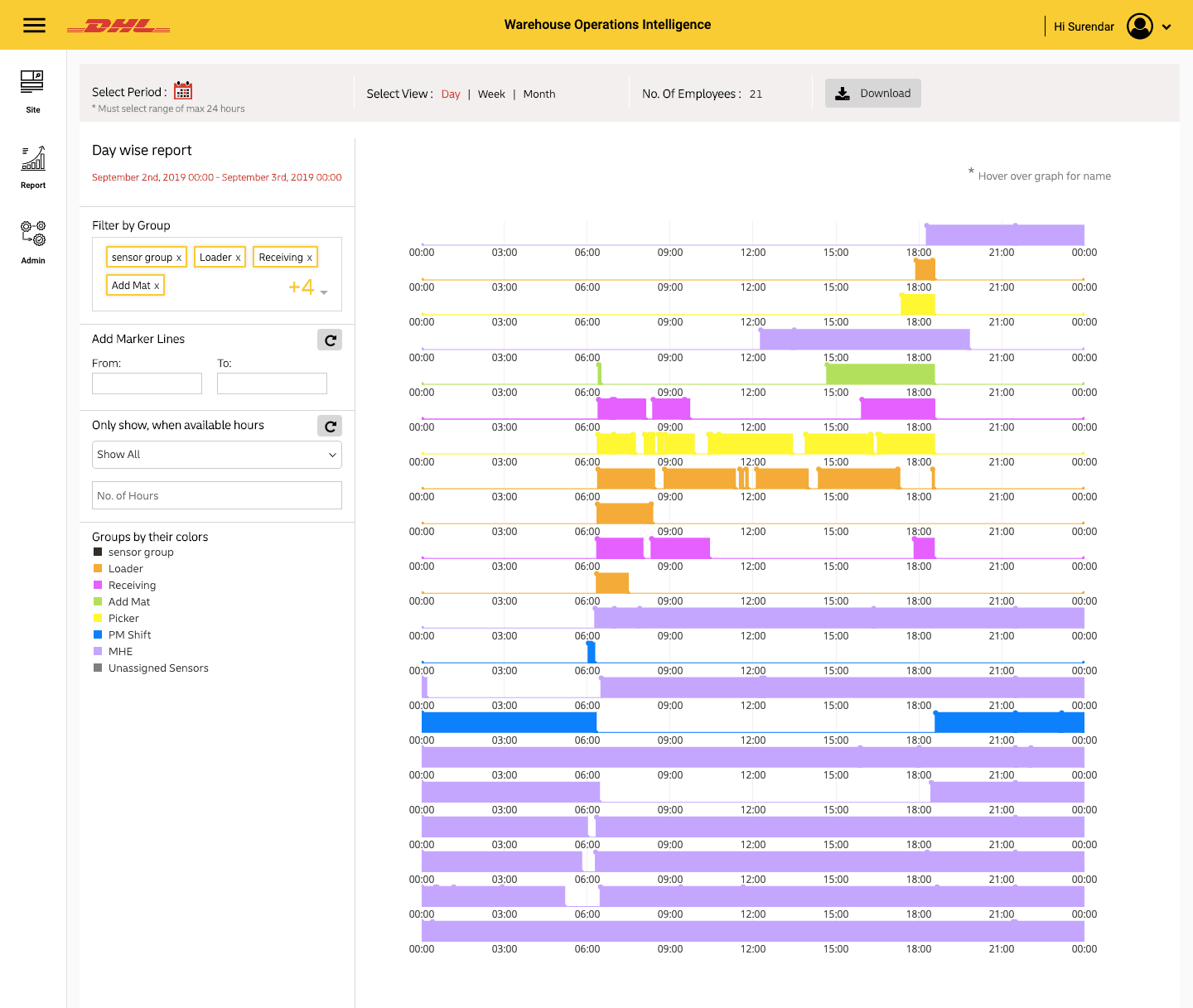
Task: Switch to Day view
Action: pyautogui.click(x=451, y=94)
